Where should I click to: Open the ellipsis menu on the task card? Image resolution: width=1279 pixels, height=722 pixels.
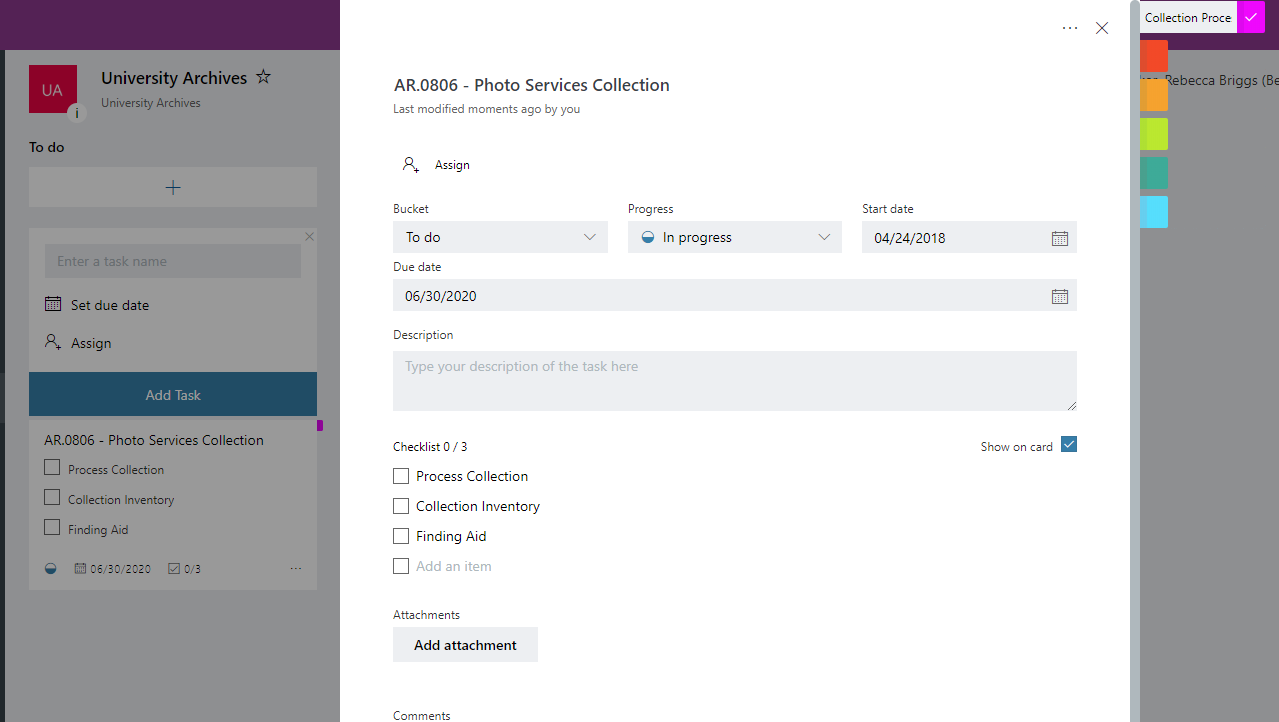click(295, 567)
